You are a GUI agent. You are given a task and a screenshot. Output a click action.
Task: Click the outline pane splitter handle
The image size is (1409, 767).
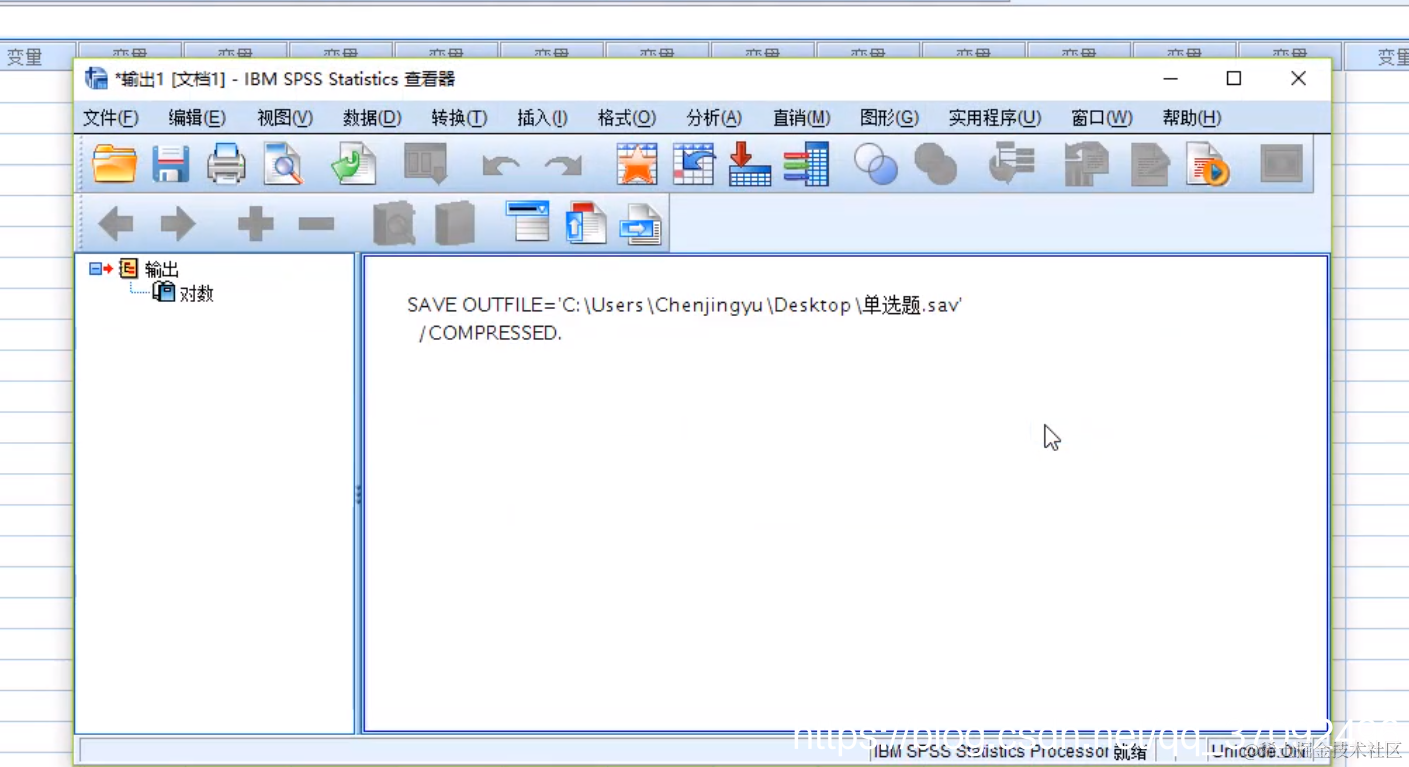point(358,494)
